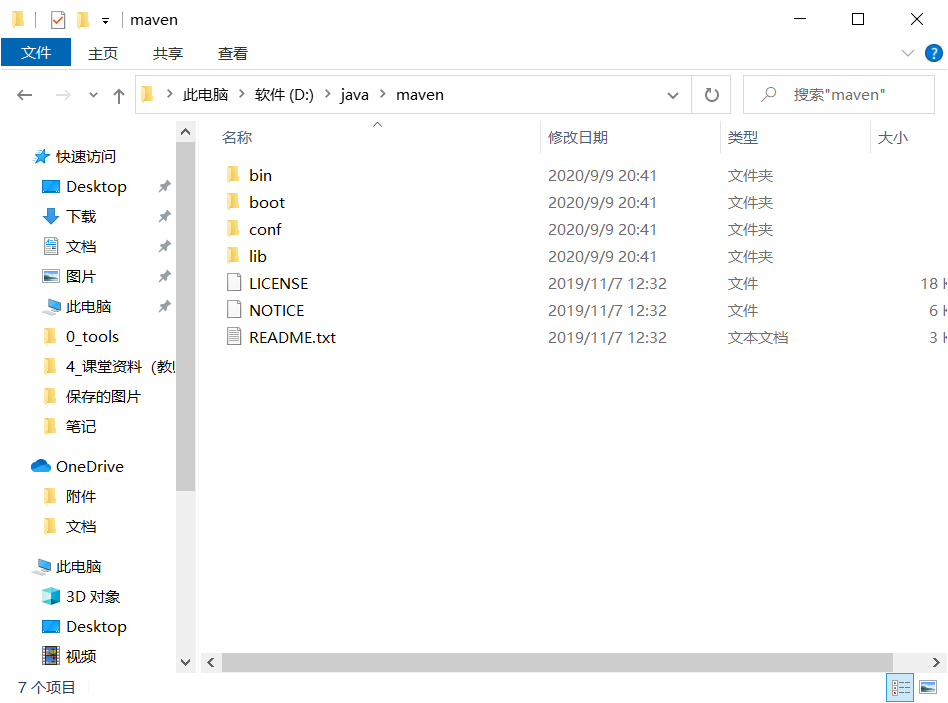The image size is (948, 703).
Task: Click the navigation pane scroll down arrow
Action: tap(186, 663)
